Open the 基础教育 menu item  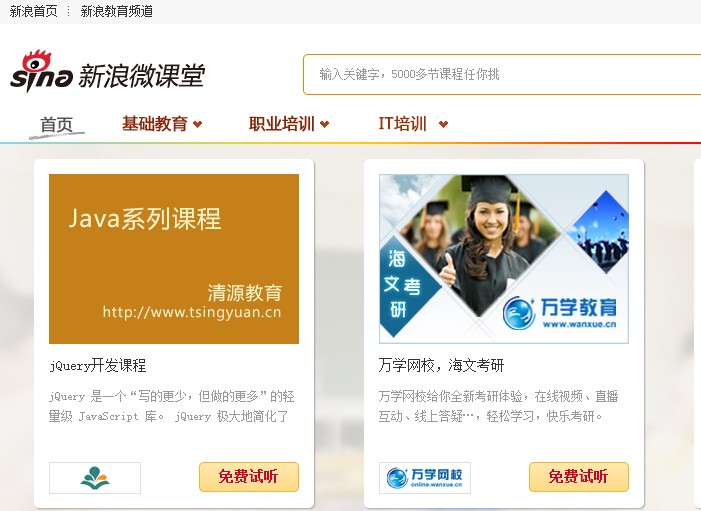click(154, 124)
